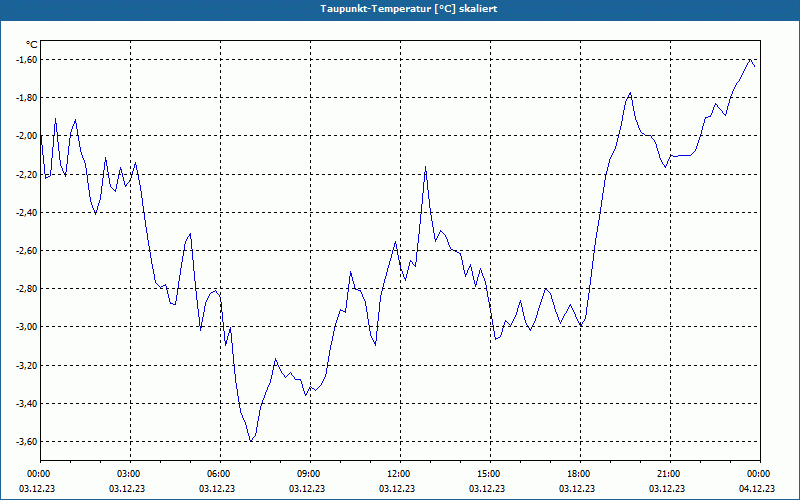Click the 18:00 time label
800x500 pixels.
(x=580, y=474)
